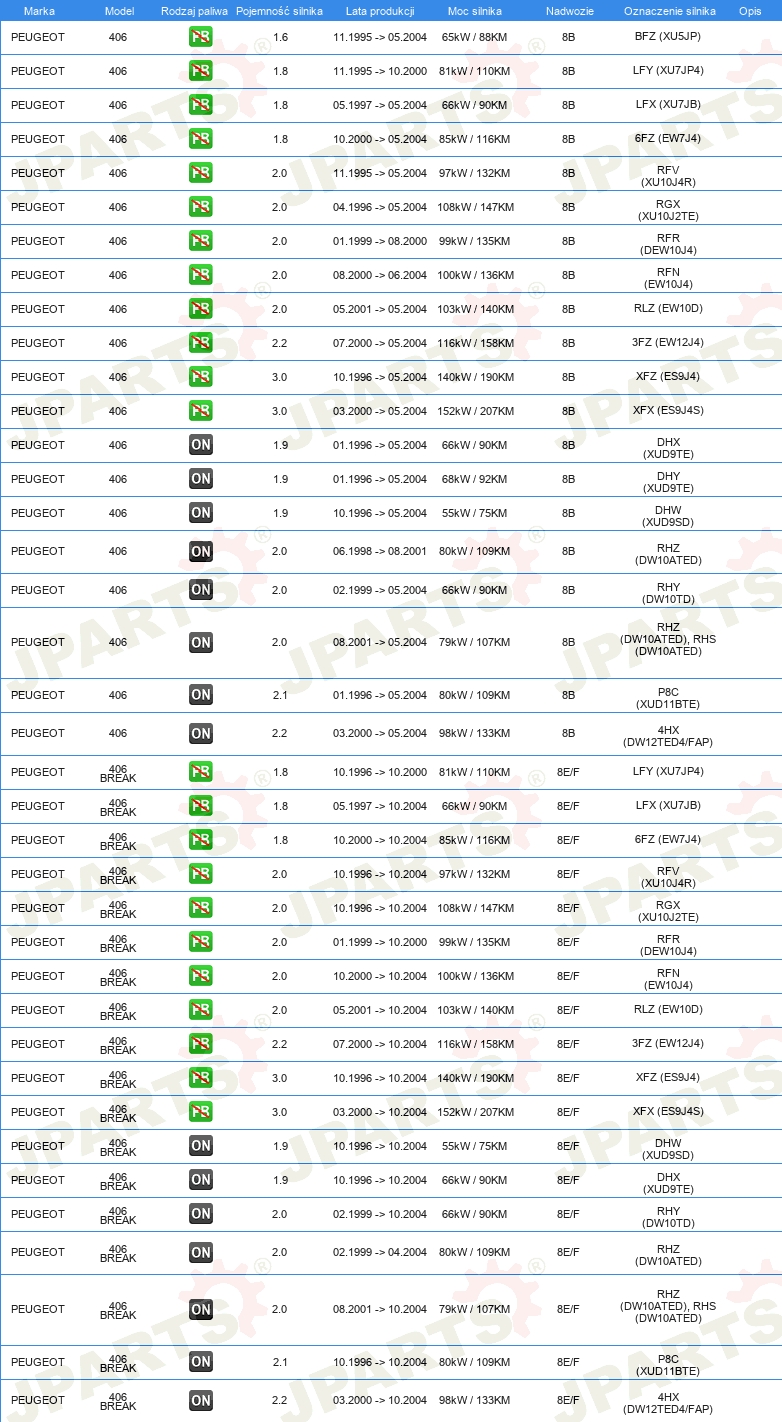782x1422 pixels.
Task: Click the Oznaczenie silnika column header
Action: tap(669, 11)
